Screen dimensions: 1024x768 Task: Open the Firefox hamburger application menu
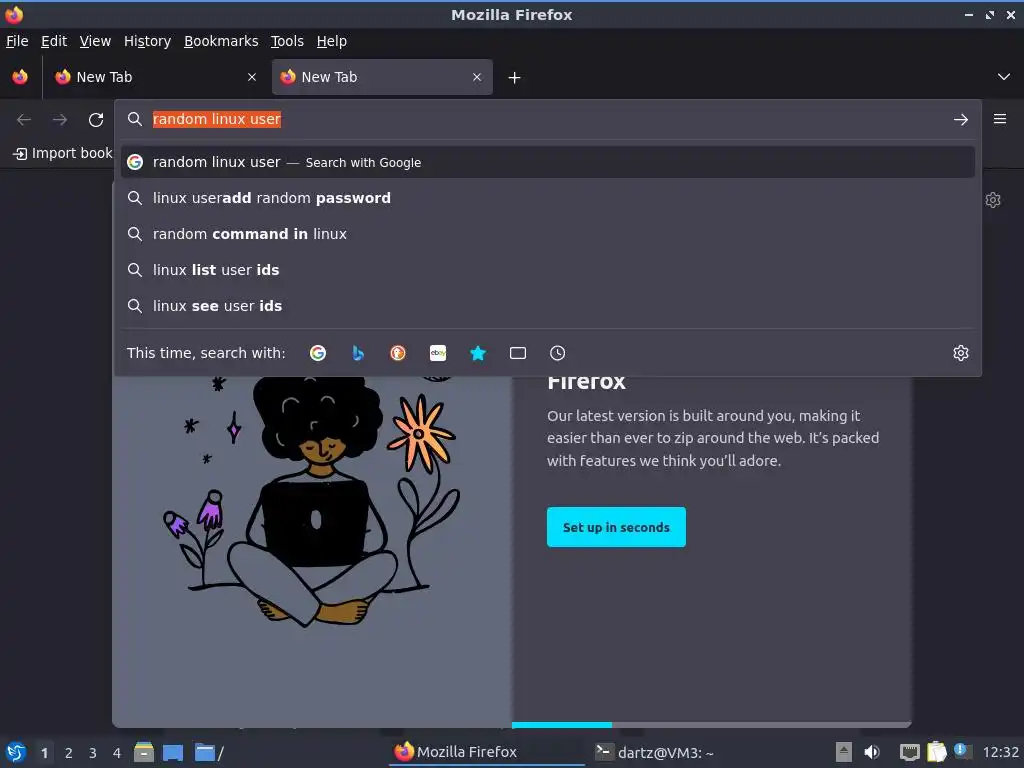pos(1000,119)
